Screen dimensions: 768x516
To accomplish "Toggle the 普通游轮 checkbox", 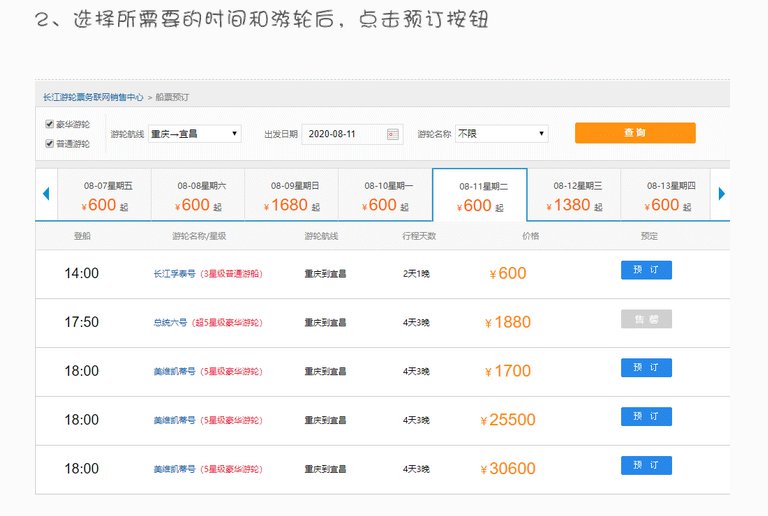I will click(x=50, y=143).
